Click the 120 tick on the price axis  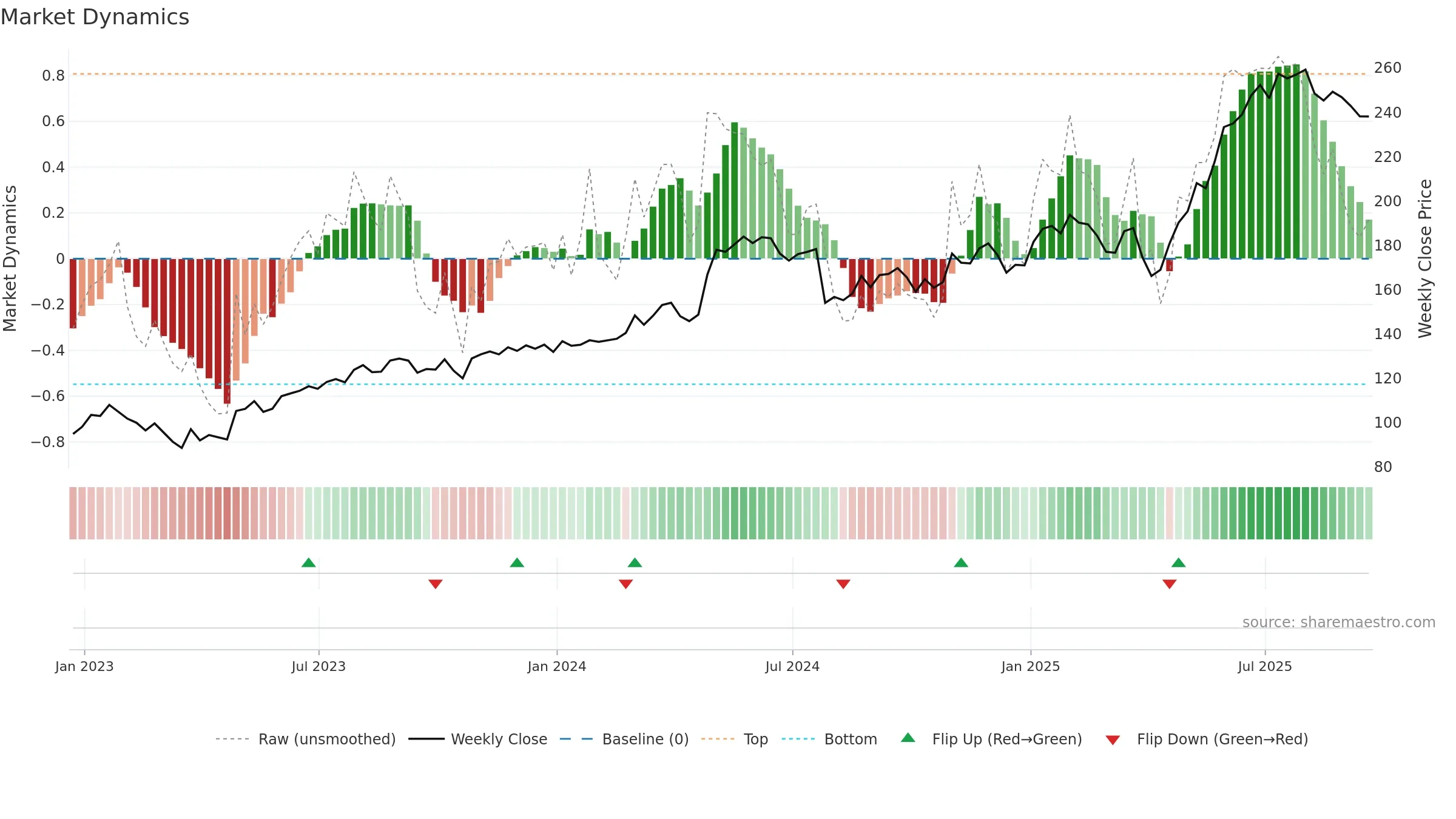1388,379
